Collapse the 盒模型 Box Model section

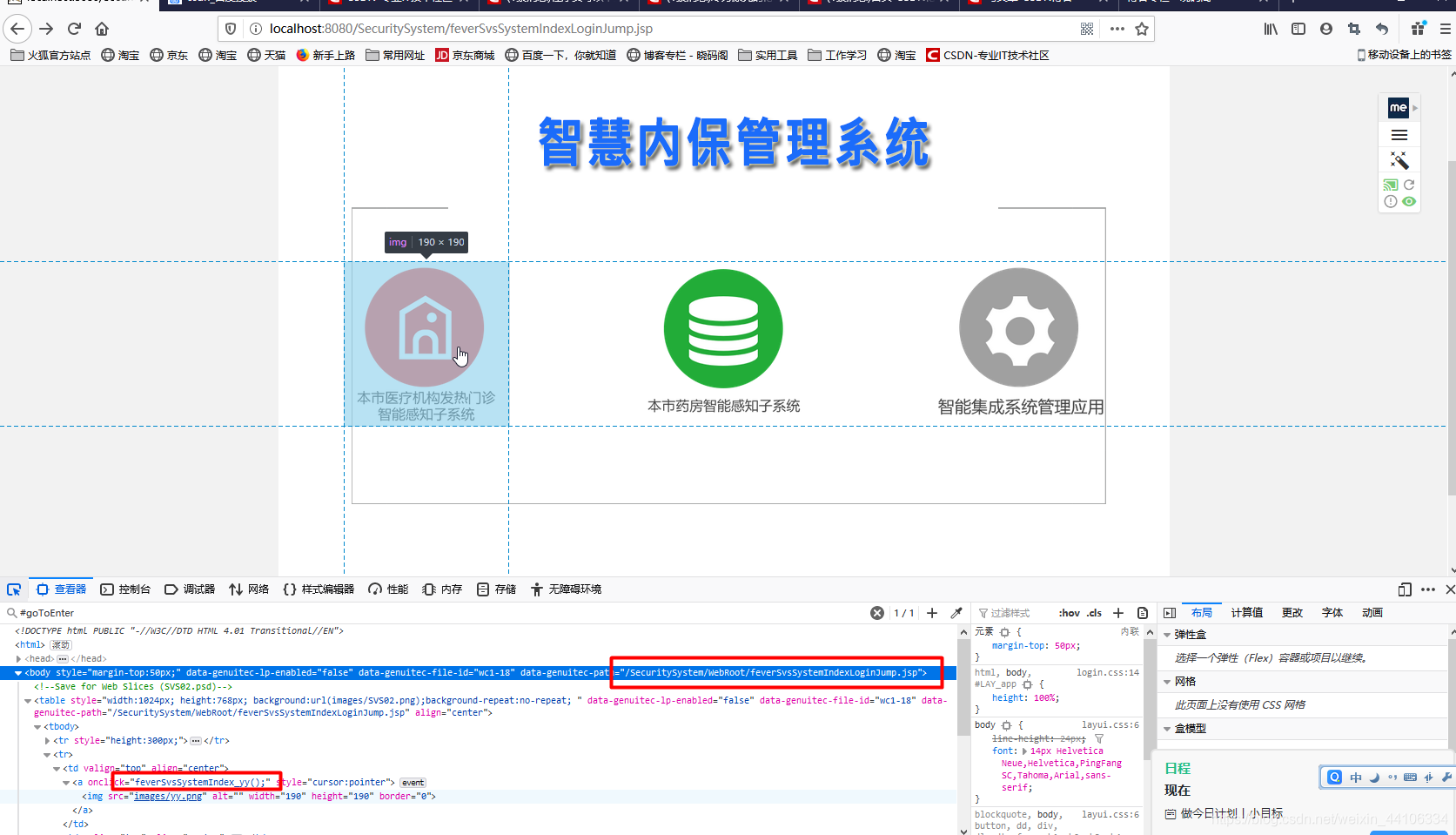point(1167,729)
